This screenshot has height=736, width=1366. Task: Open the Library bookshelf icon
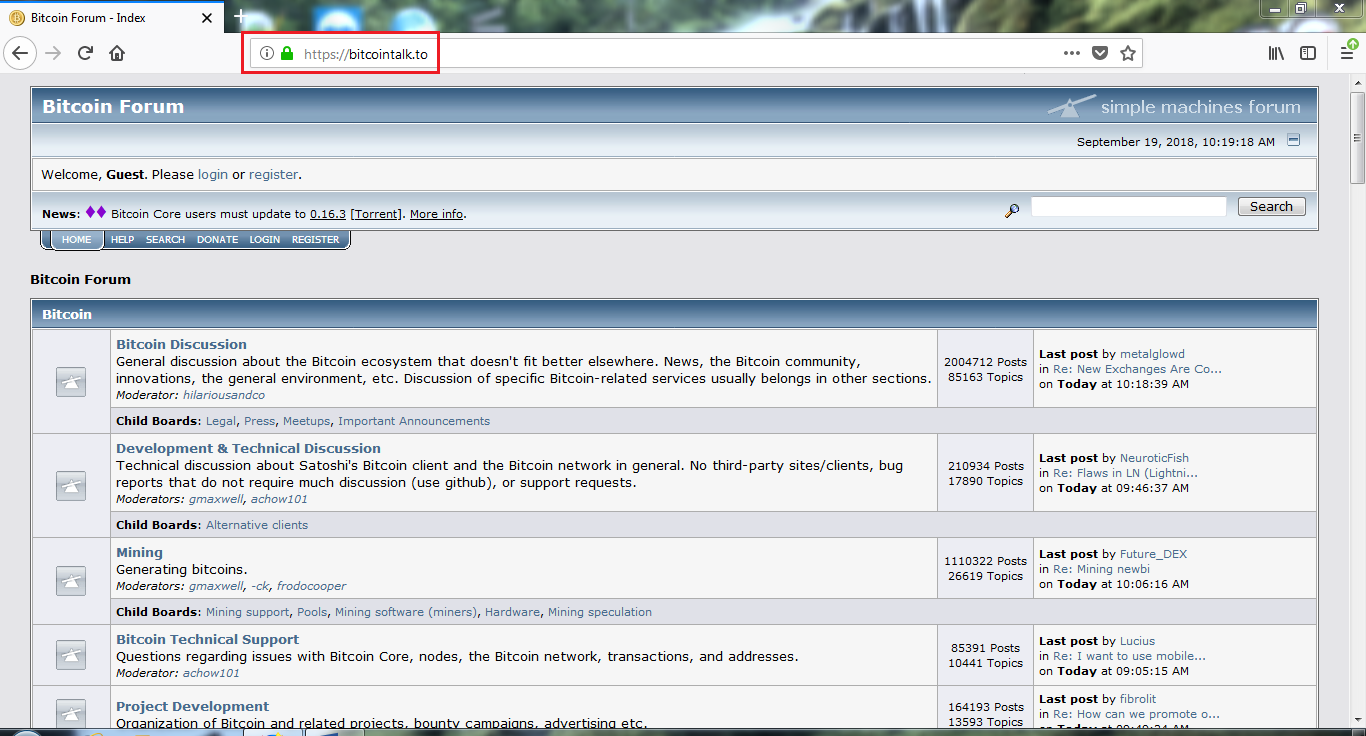[1276, 54]
